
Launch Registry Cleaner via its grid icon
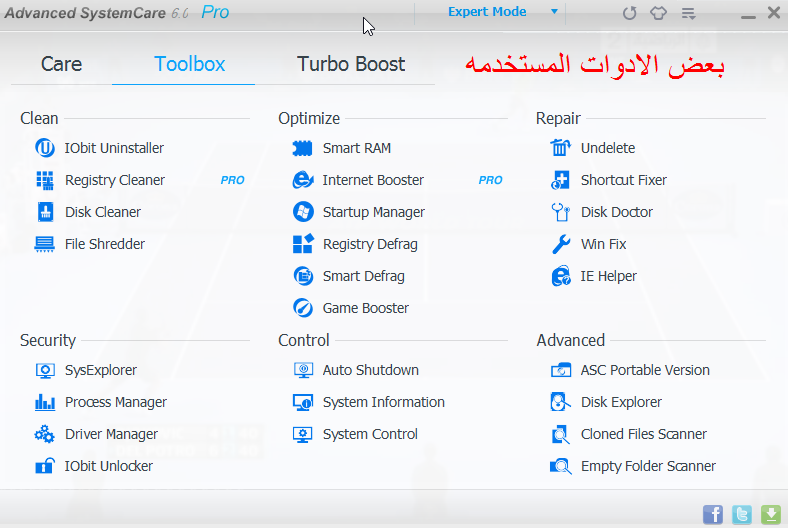(45, 180)
